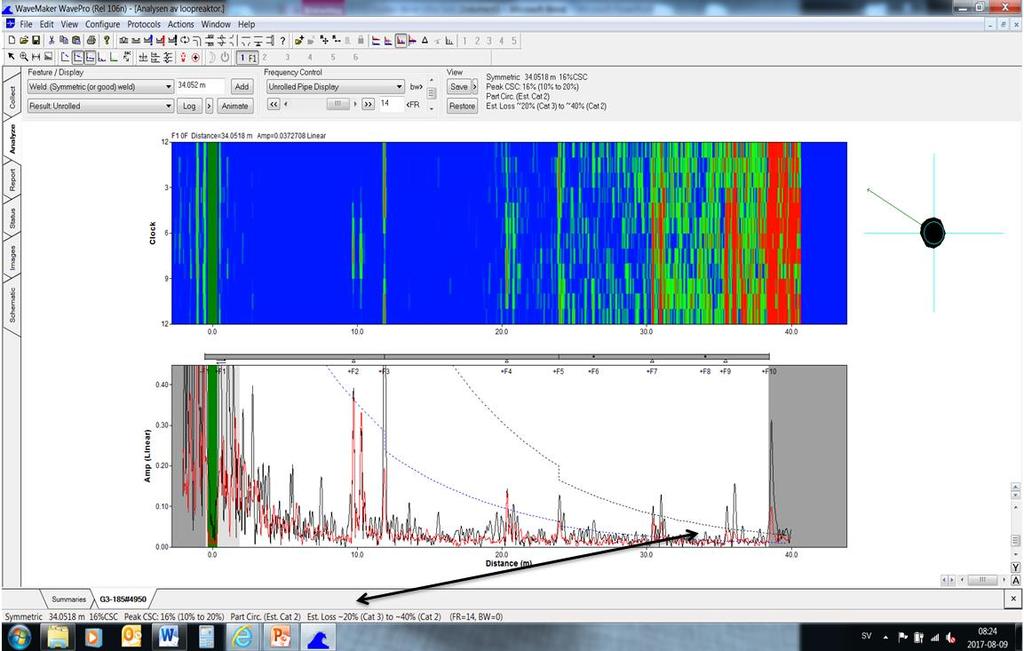Click the padlock icon in the top toolbar
1024x651 pixels.
[360, 40]
